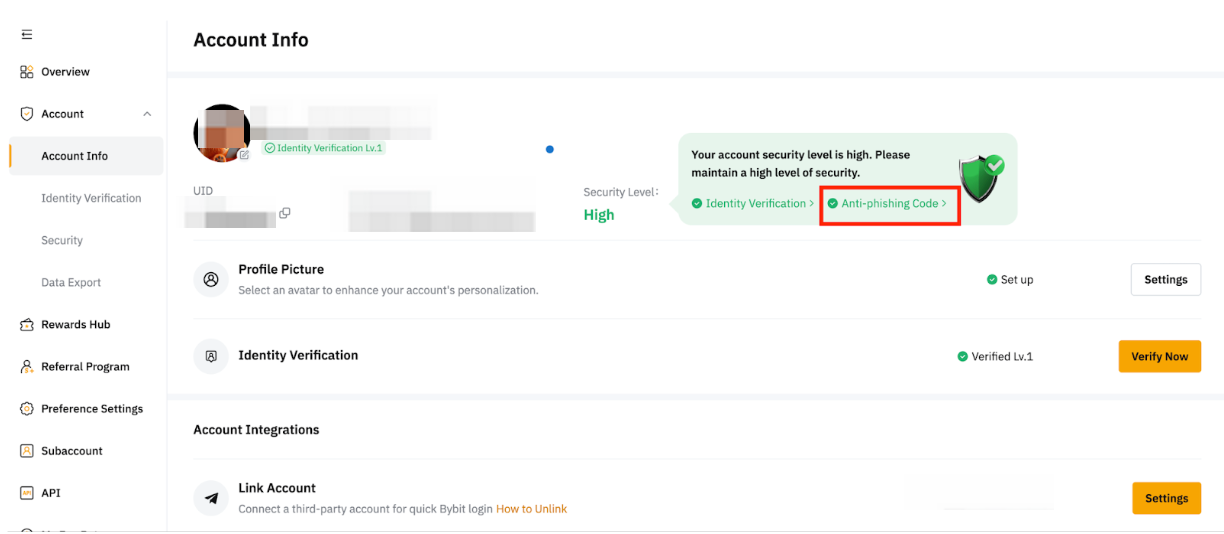Click the Overview grid icon

27,72
